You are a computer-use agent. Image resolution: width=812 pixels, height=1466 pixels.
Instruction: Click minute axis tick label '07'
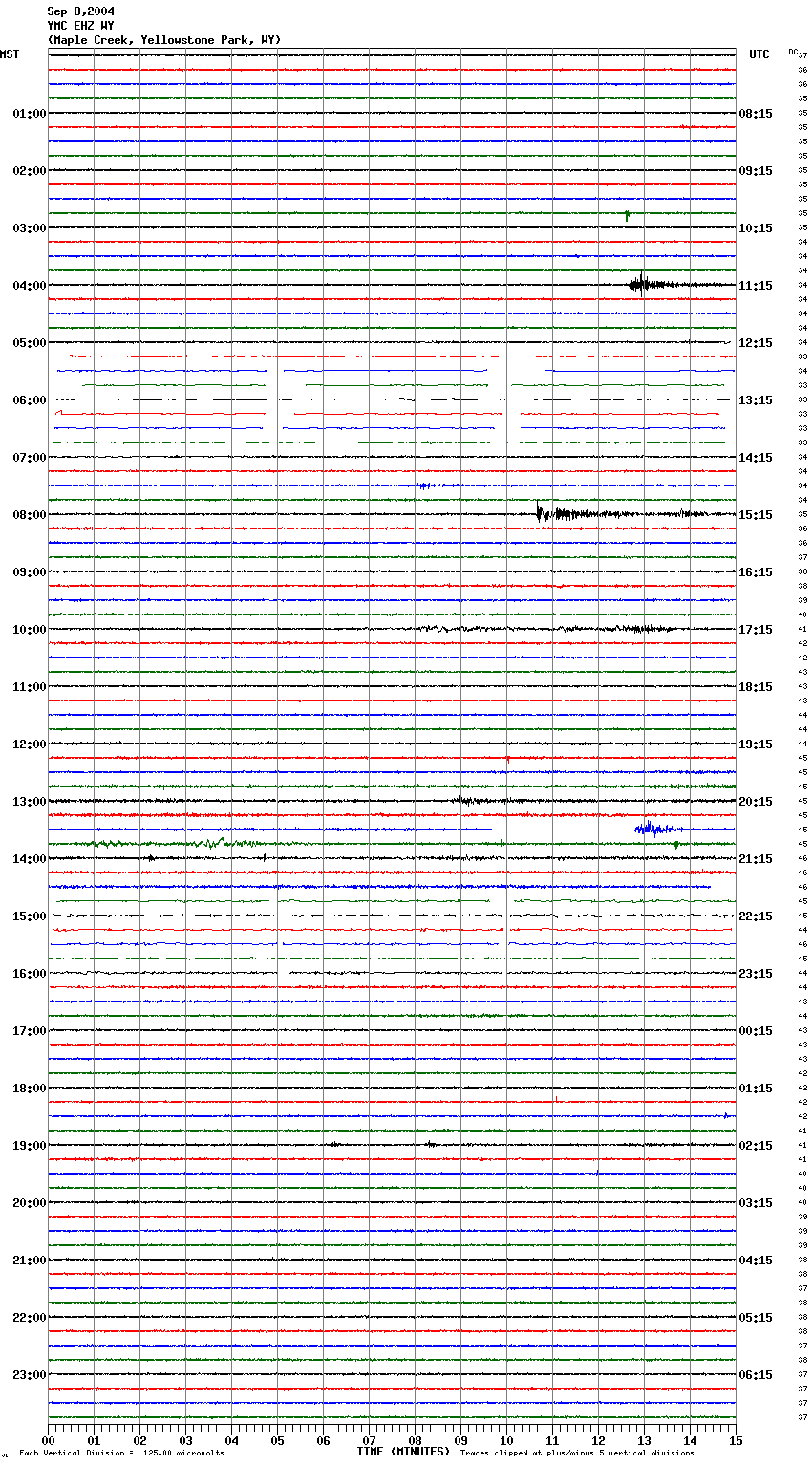click(369, 1440)
